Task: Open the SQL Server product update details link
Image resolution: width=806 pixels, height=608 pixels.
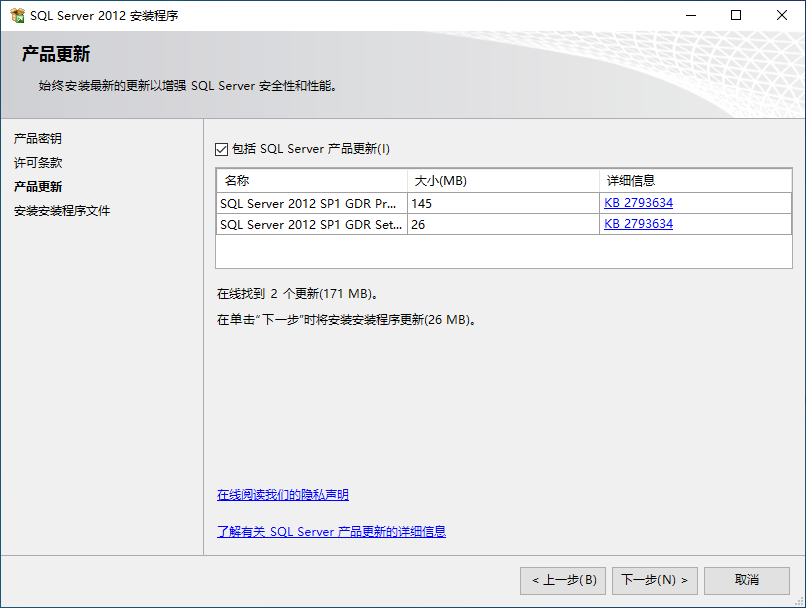Action: [x=332, y=531]
